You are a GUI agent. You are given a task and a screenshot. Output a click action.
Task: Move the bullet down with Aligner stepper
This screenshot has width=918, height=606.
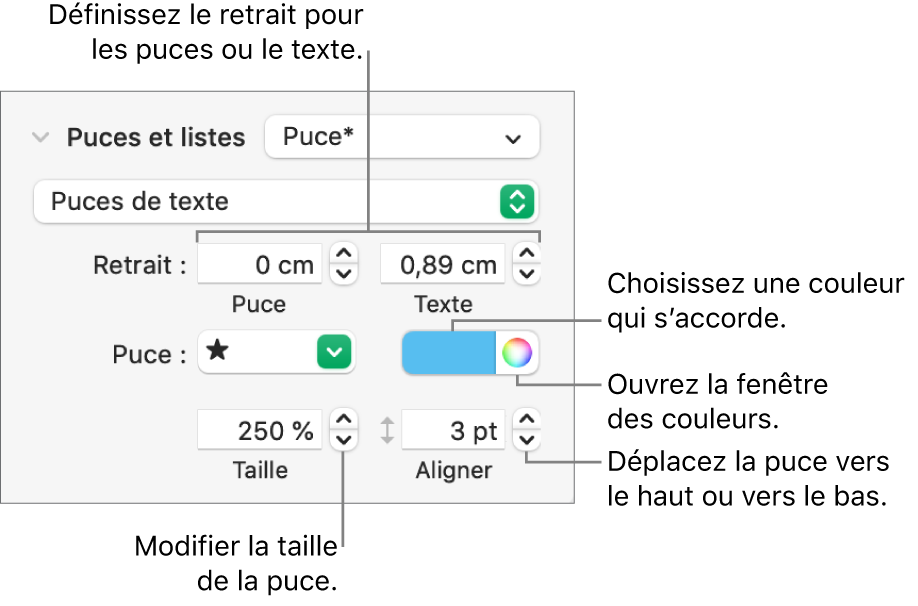coord(527,441)
